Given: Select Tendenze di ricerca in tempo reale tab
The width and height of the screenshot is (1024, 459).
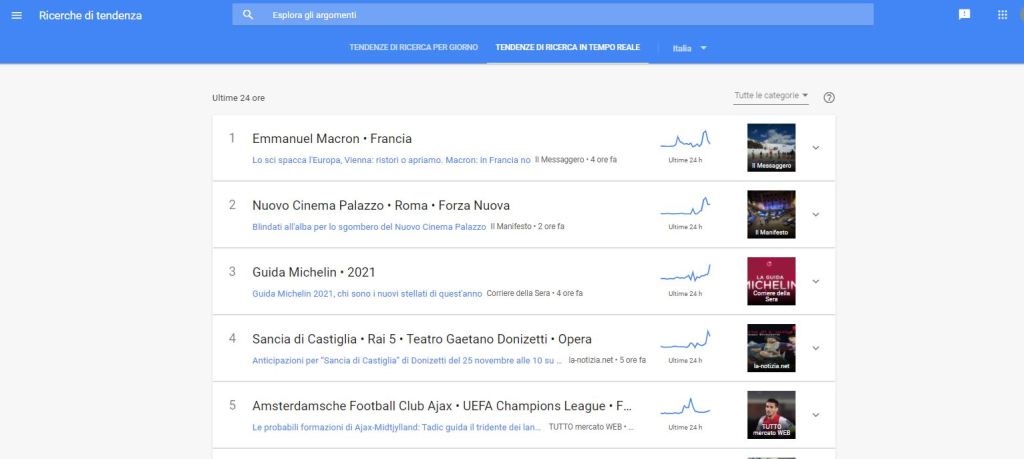Looking at the screenshot, I should (567, 47).
